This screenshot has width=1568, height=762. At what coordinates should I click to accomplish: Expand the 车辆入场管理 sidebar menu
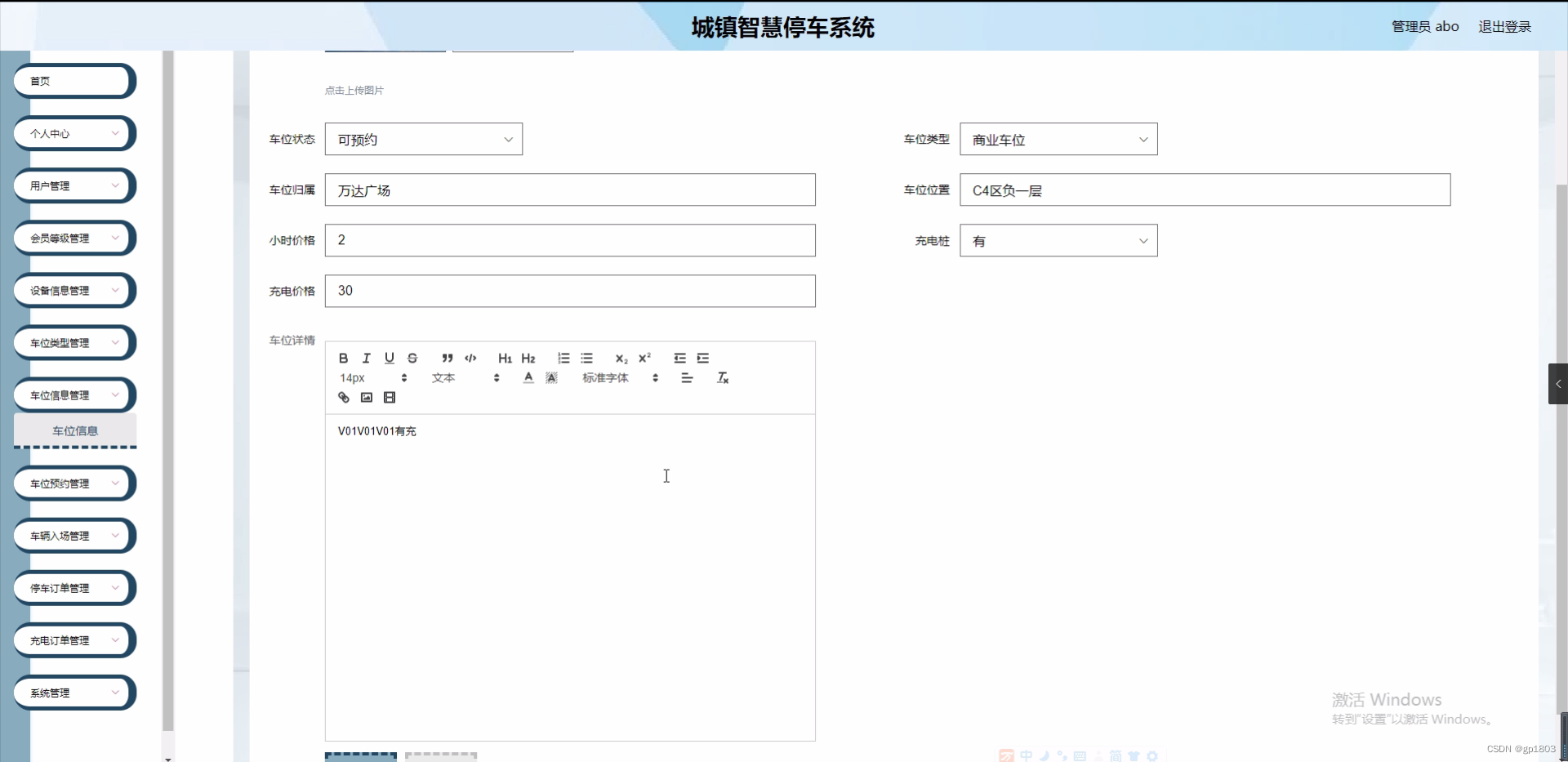[x=73, y=535]
